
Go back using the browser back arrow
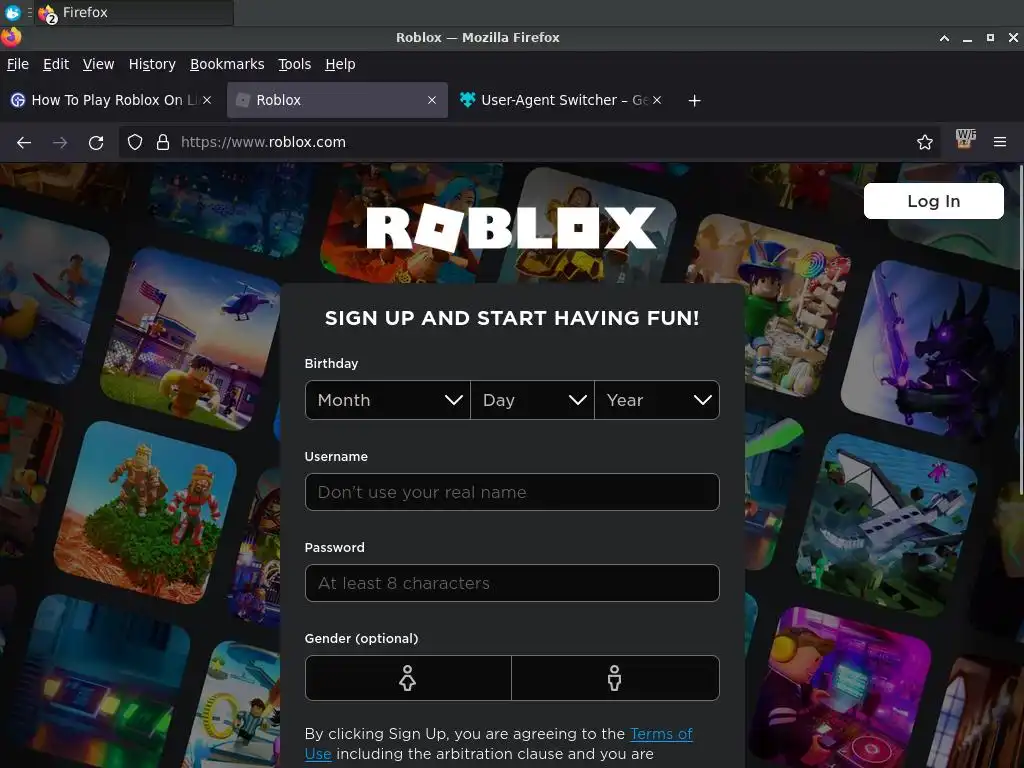pos(24,142)
